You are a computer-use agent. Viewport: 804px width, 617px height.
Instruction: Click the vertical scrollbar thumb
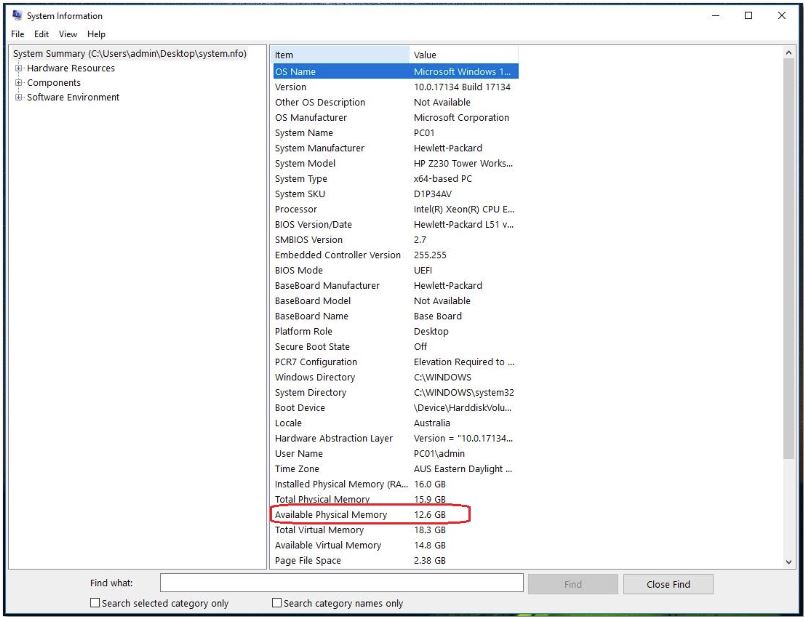[x=789, y=259]
